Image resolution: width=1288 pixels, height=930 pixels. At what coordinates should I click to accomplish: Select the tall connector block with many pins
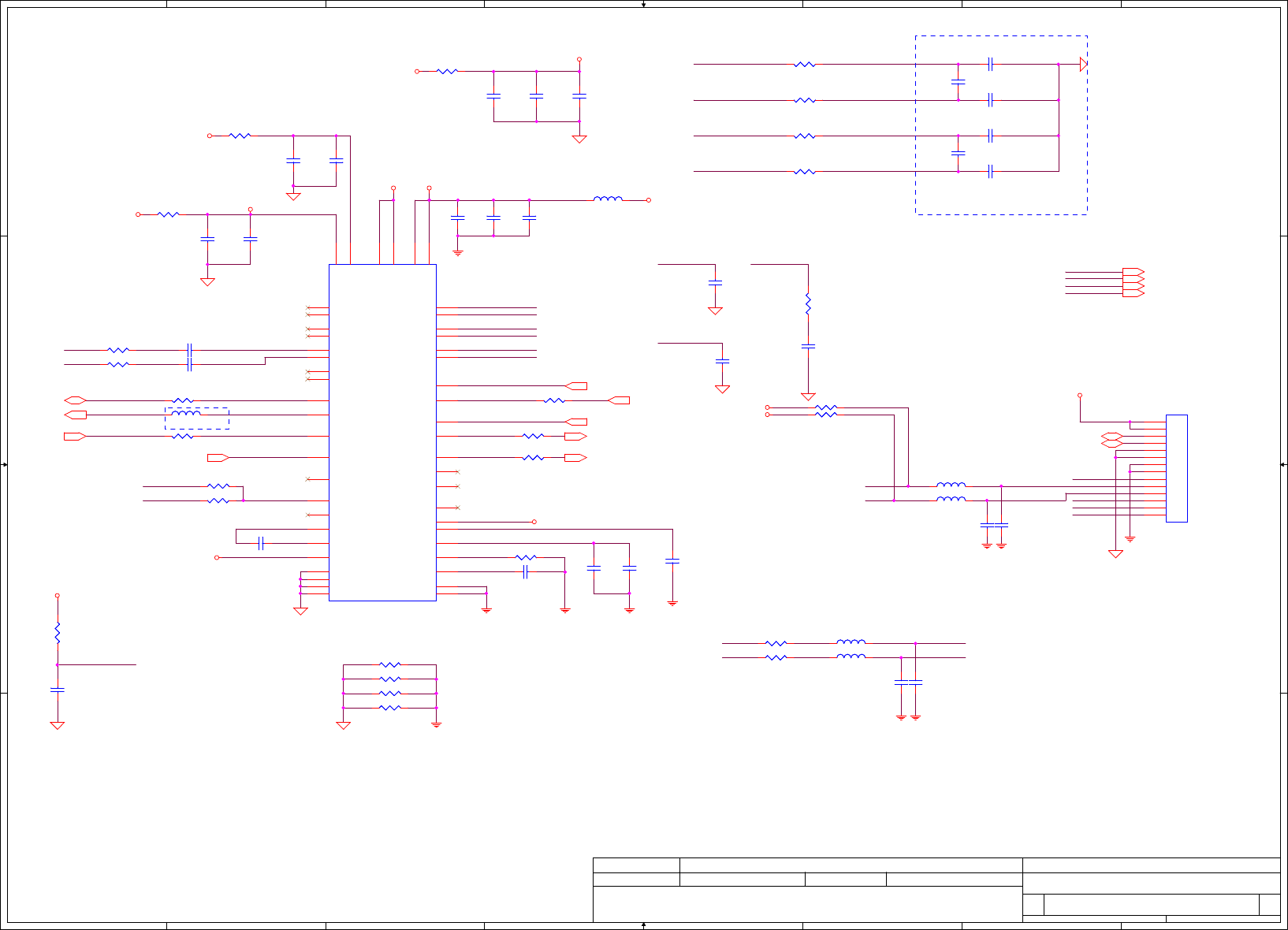point(1177,468)
